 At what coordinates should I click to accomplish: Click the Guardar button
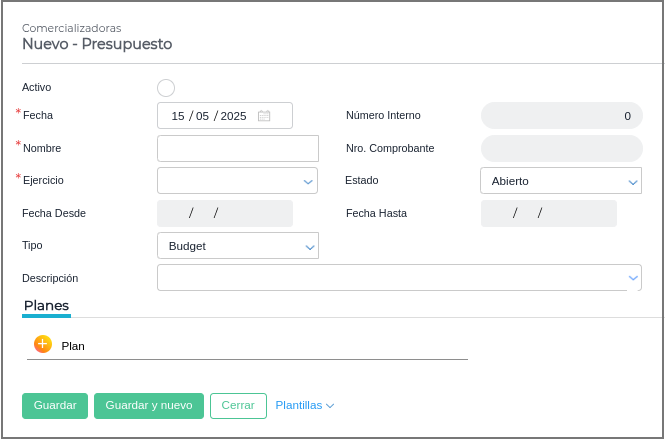click(x=55, y=405)
